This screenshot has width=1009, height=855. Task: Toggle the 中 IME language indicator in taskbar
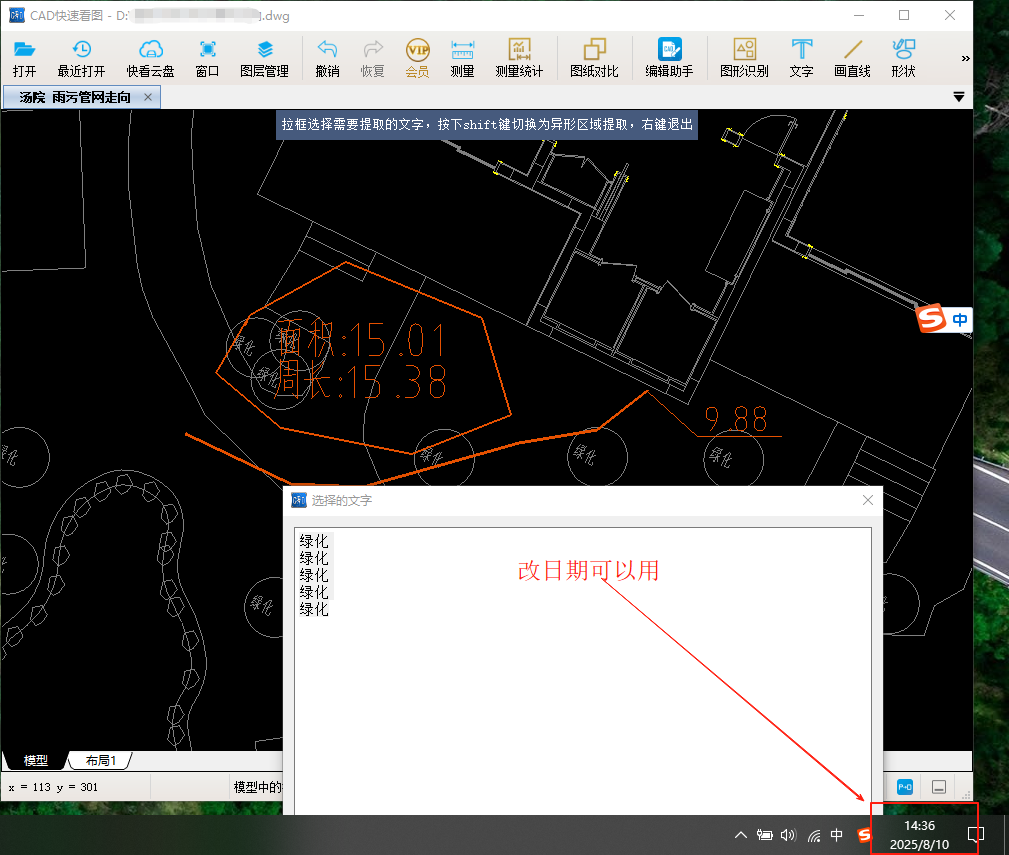837,835
